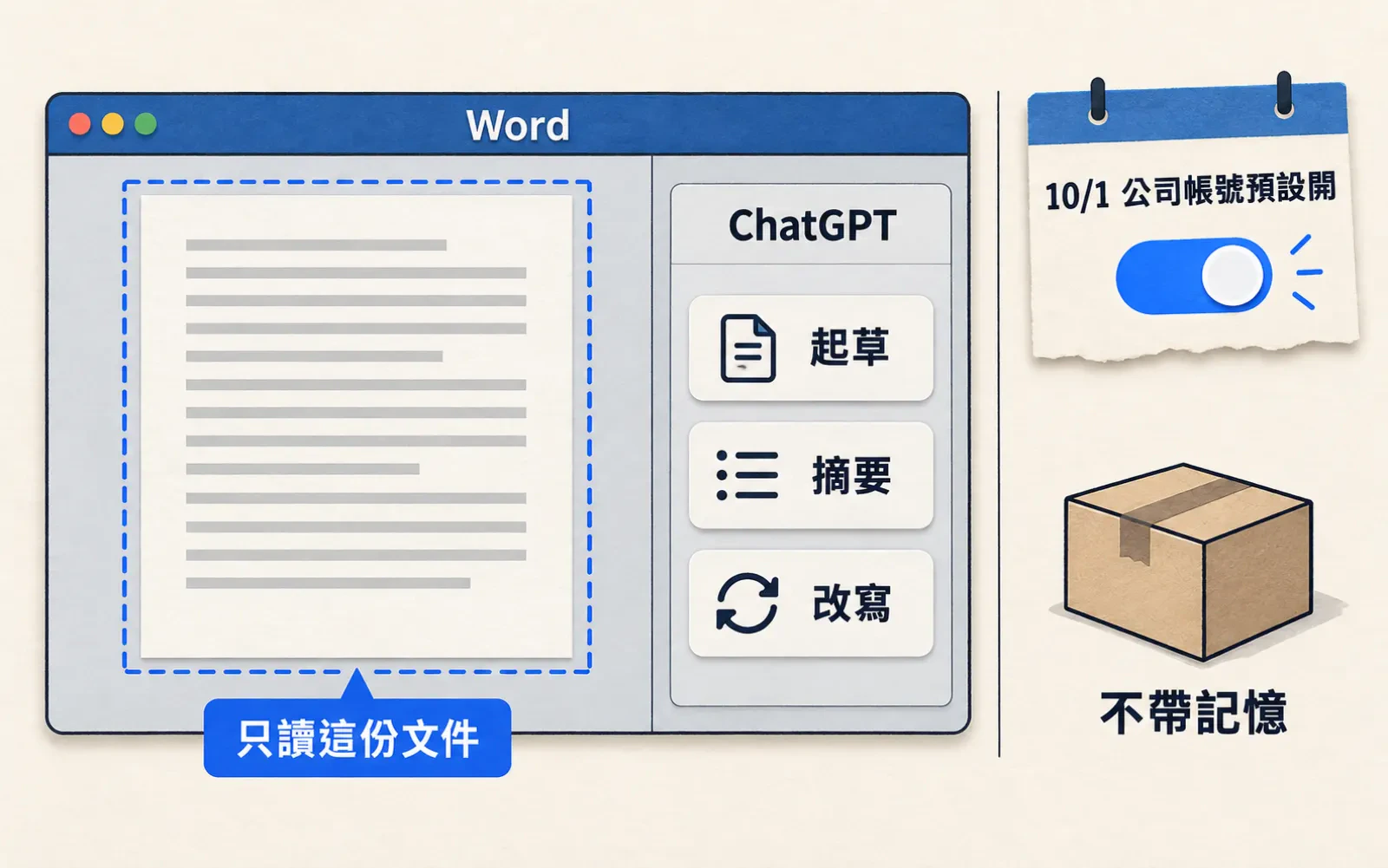Viewport: 1388px width, 868px height.
Task: Click the ChatGPT panel header
Action: click(811, 225)
